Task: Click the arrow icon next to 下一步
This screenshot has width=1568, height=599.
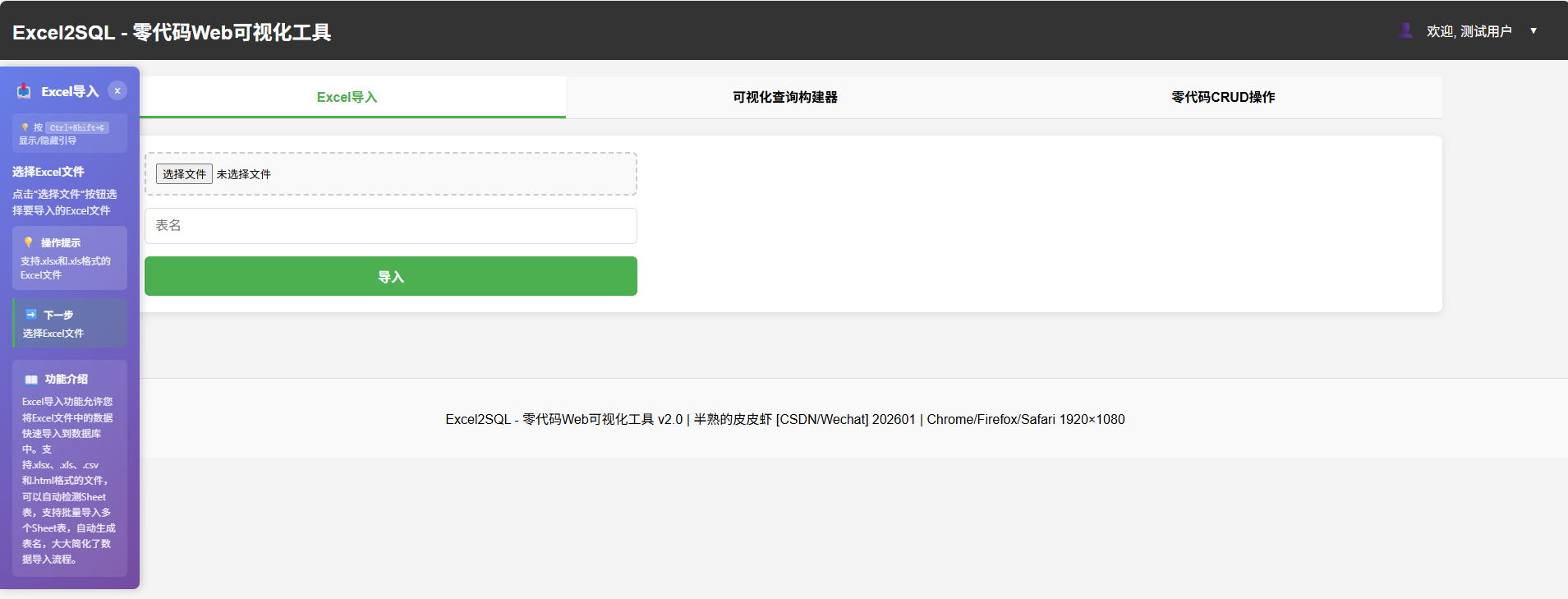Action: (31, 315)
